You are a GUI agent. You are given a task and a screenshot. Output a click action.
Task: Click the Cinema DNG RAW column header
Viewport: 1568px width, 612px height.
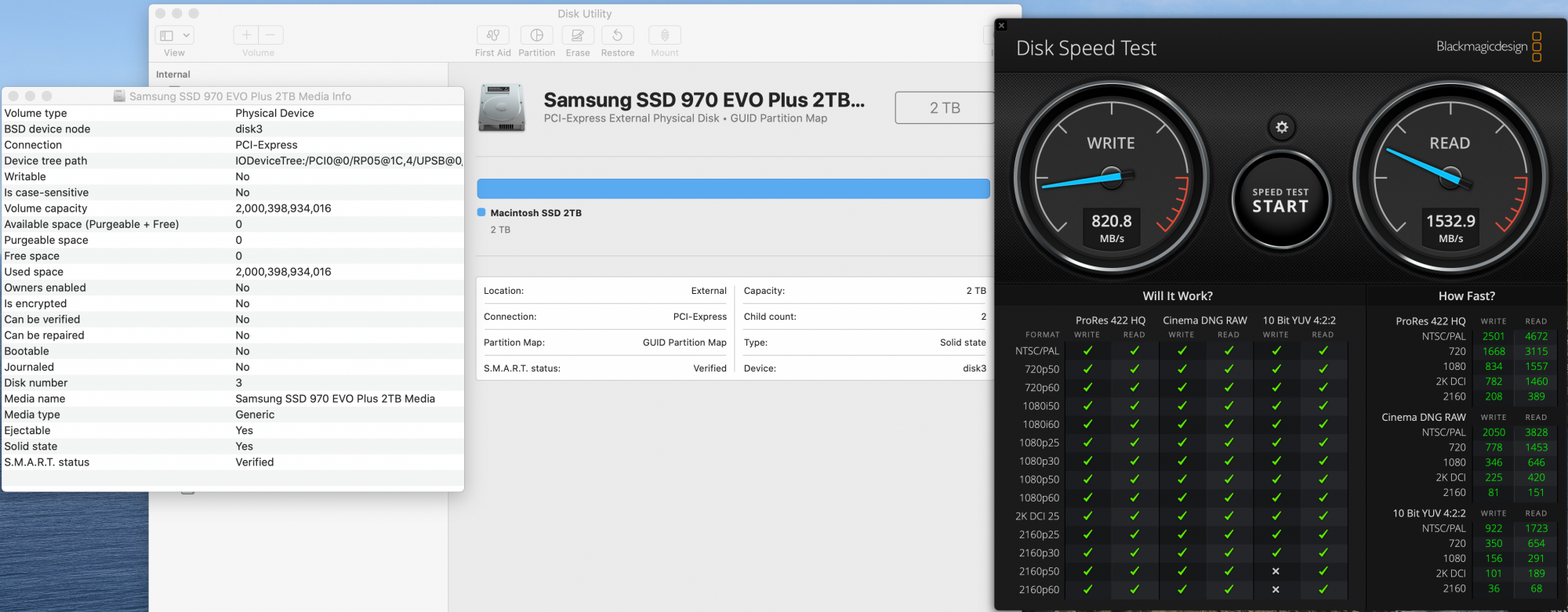pos(1205,320)
